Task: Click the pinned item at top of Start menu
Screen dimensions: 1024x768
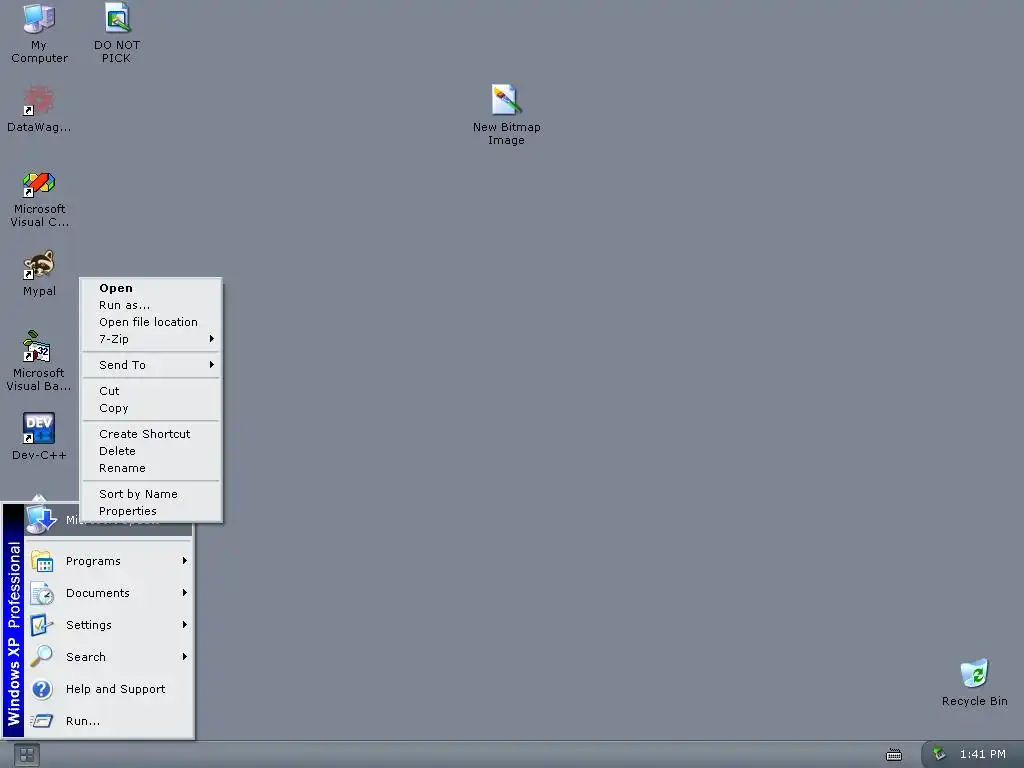Action: pyautogui.click(x=109, y=520)
